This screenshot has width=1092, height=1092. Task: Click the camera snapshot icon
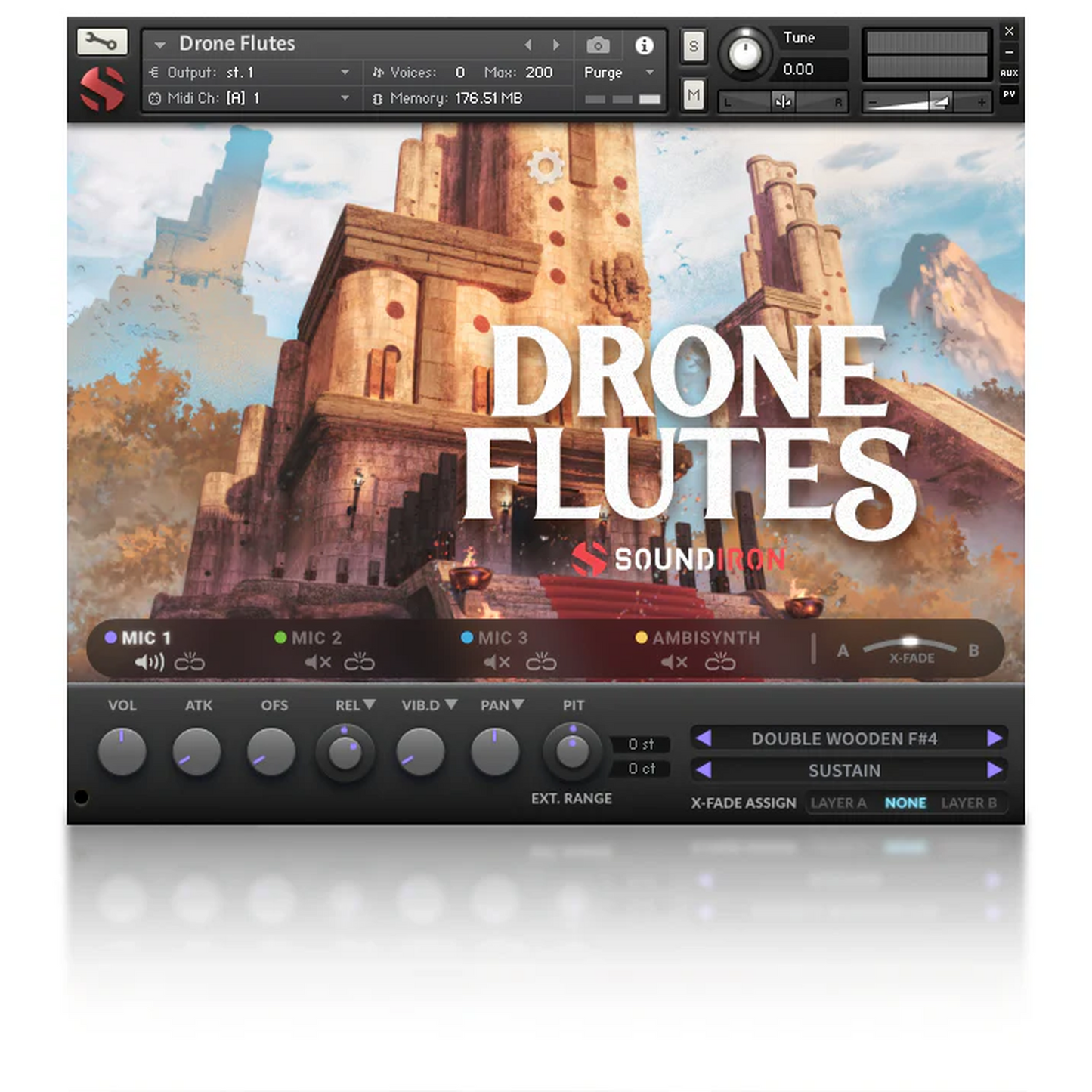pyautogui.click(x=598, y=45)
